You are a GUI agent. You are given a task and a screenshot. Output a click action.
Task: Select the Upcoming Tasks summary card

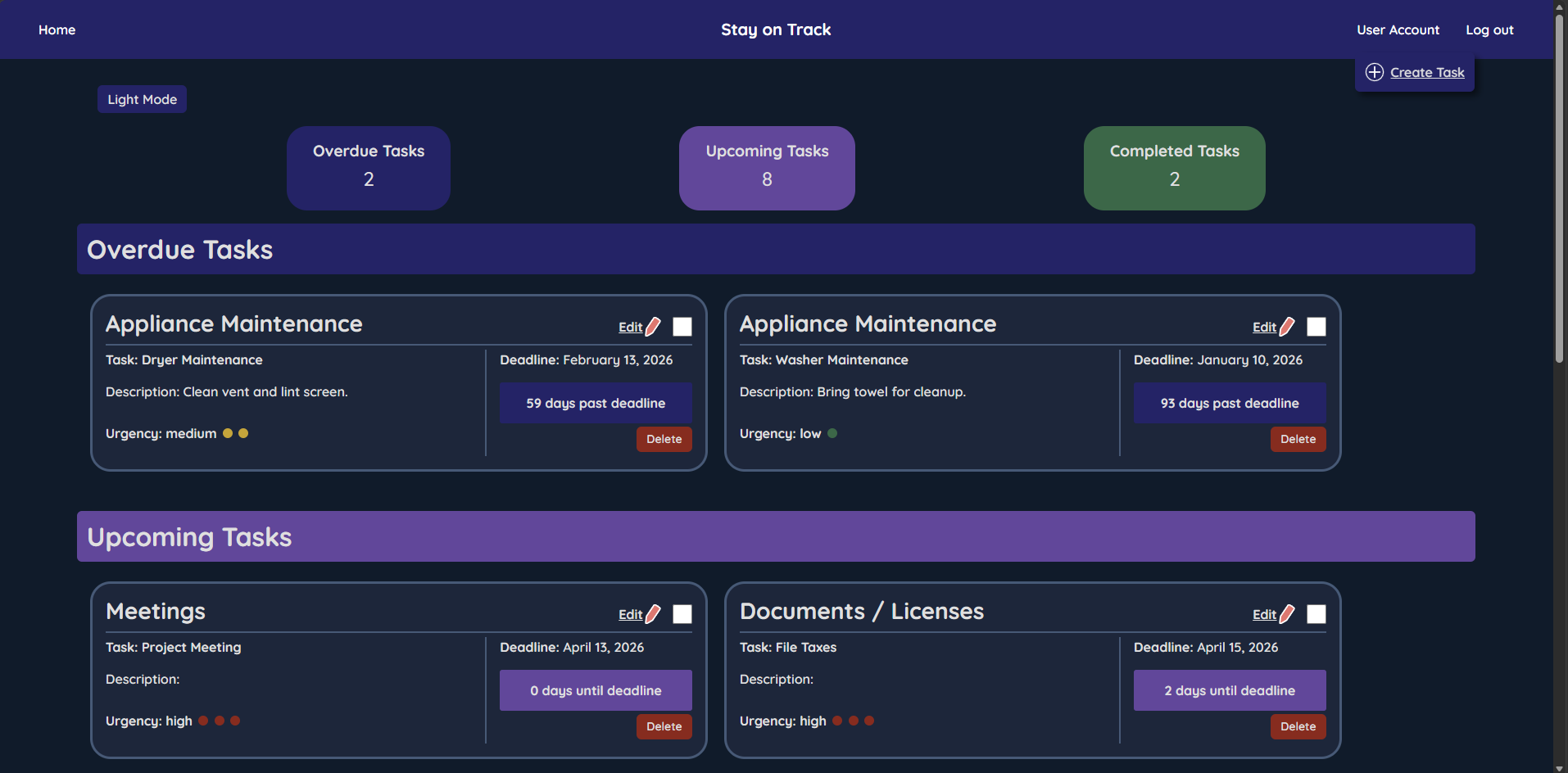[767, 168]
